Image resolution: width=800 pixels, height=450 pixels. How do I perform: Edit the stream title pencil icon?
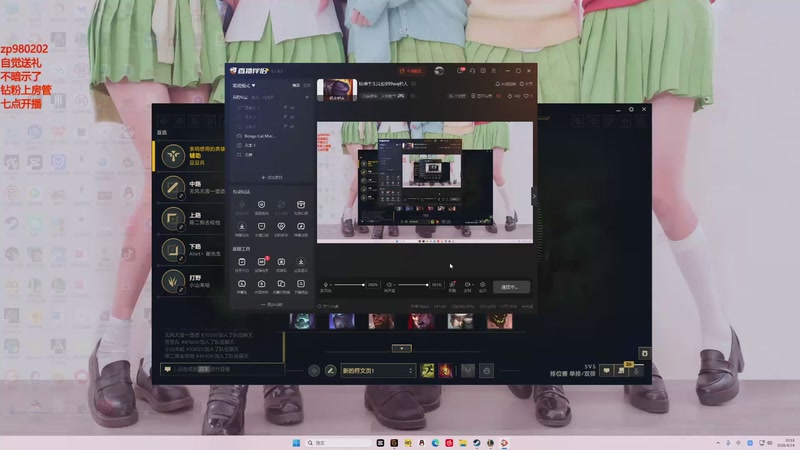tap(413, 84)
